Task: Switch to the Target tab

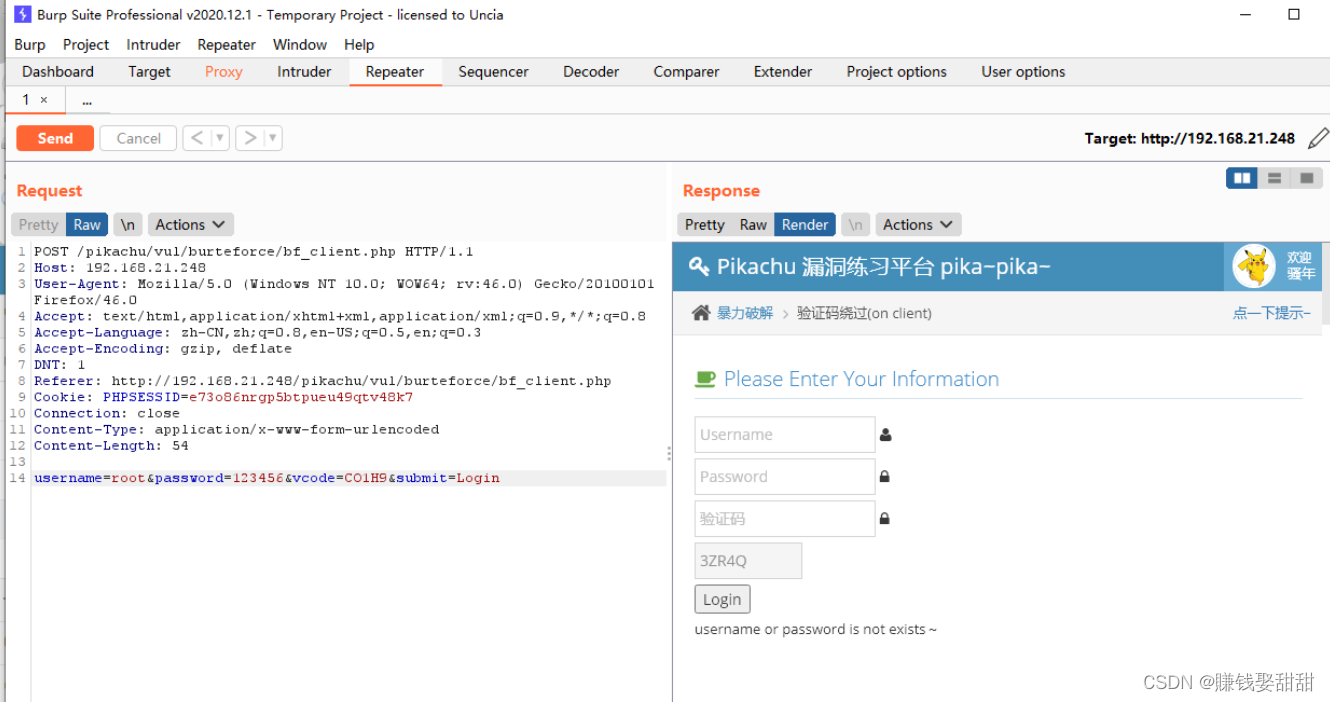Action: click(x=150, y=72)
